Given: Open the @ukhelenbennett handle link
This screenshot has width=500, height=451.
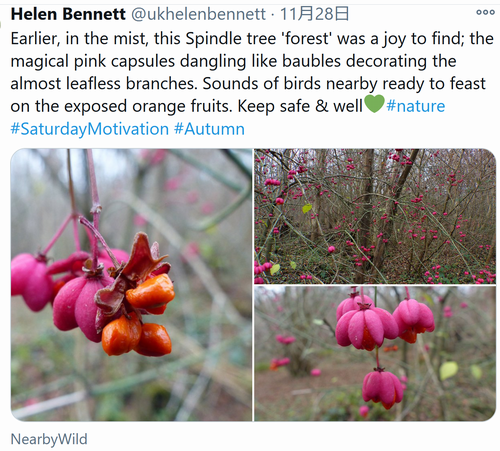Looking at the screenshot, I should 198,14.
